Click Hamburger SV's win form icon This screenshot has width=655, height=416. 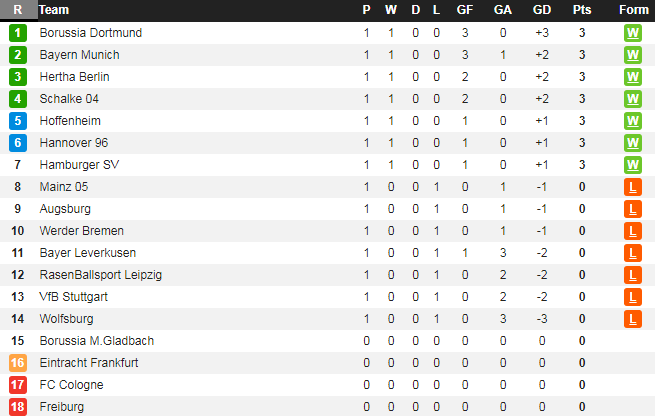pos(632,165)
